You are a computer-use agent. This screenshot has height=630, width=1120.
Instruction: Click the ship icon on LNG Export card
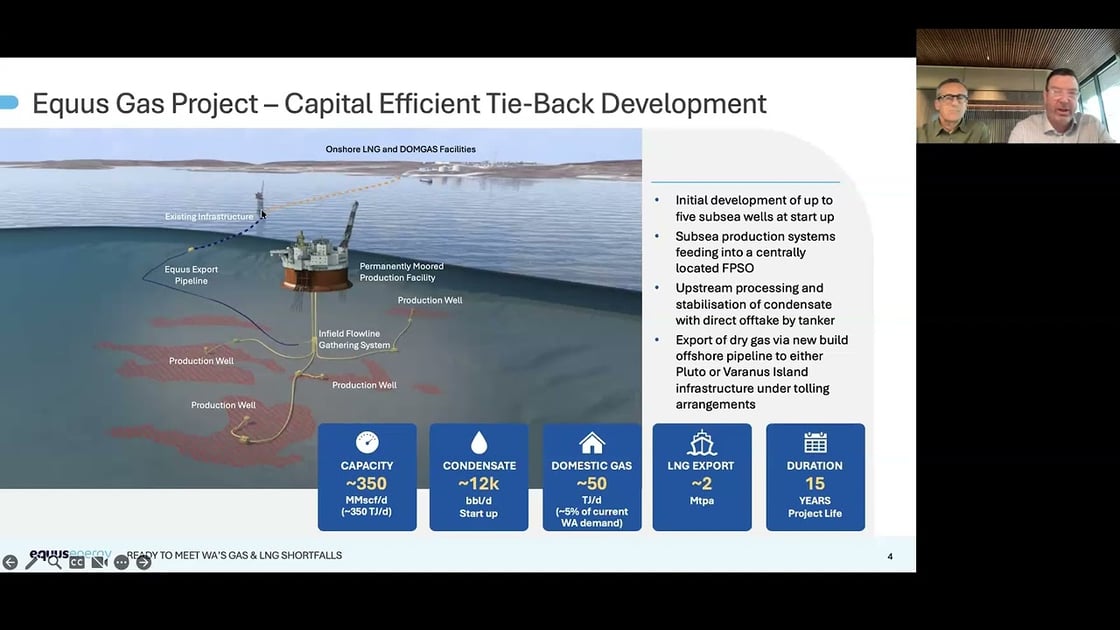(x=701, y=443)
